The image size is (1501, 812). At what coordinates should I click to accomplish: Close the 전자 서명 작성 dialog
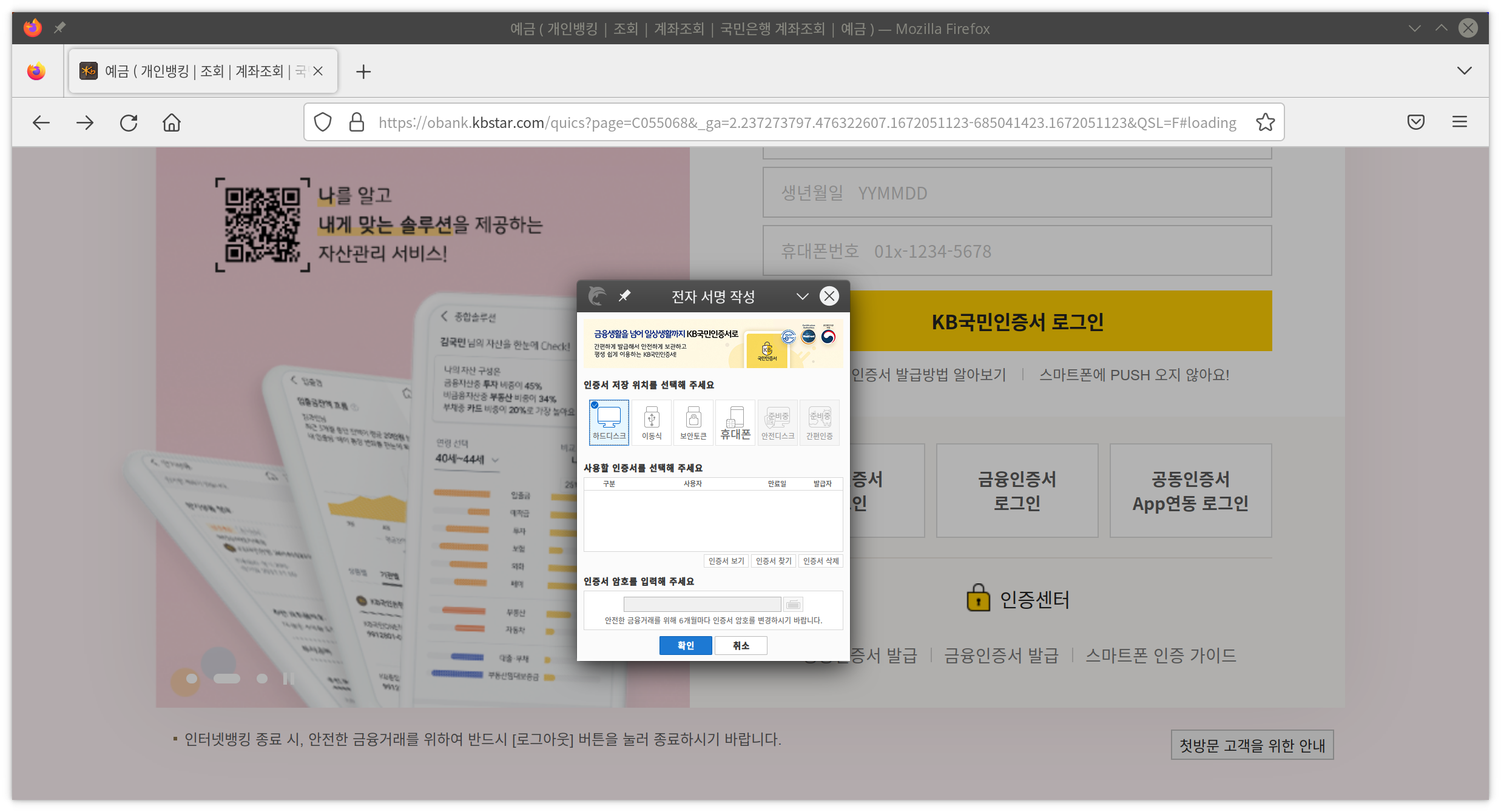click(829, 296)
